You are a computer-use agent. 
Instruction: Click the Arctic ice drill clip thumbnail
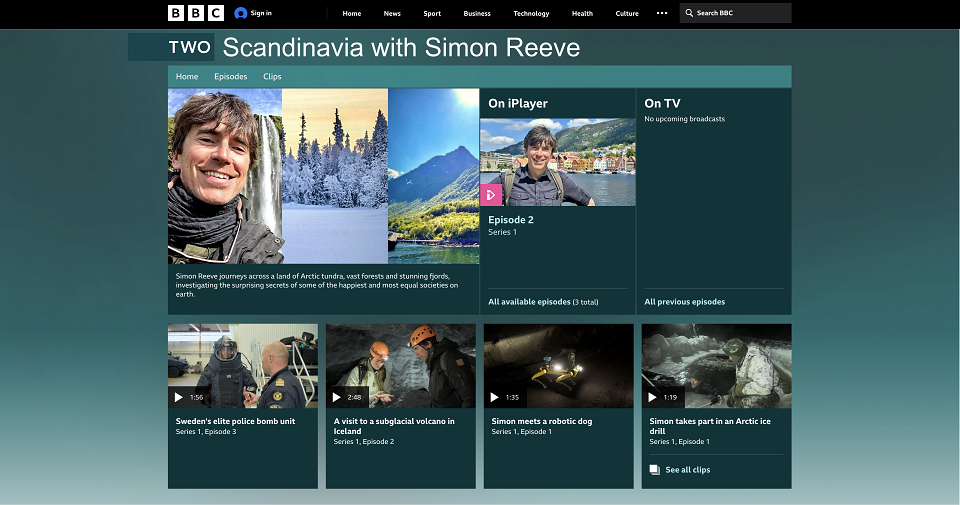point(717,366)
